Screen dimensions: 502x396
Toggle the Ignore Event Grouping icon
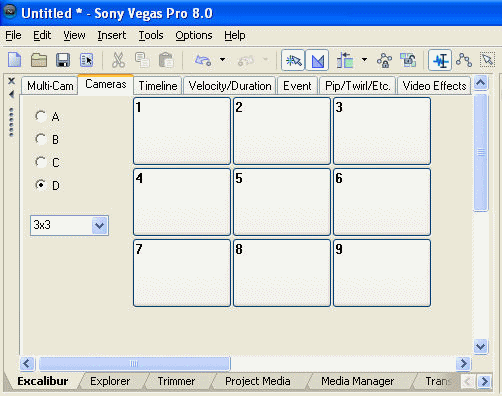(x=408, y=60)
